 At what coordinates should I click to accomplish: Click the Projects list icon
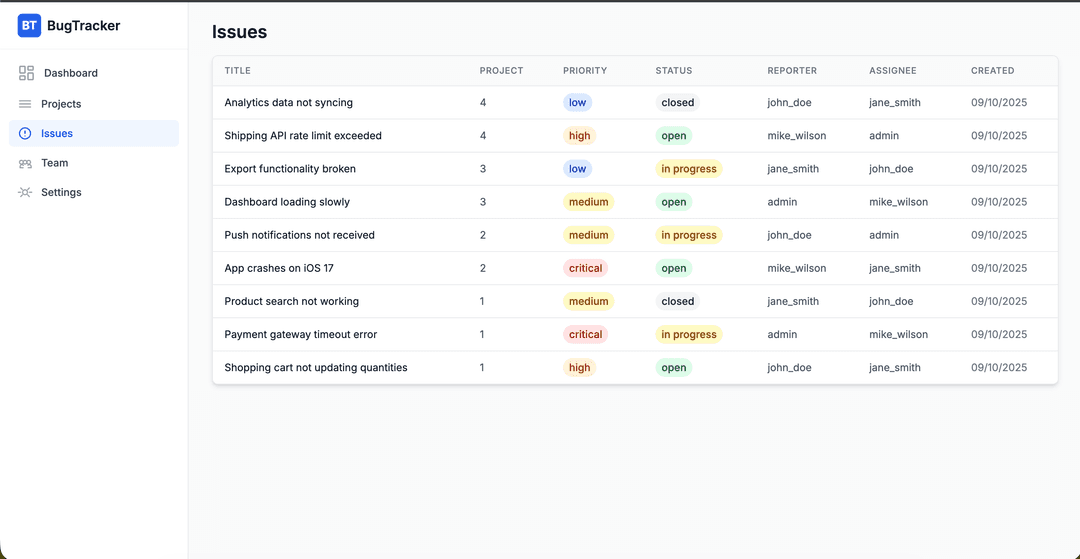(25, 104)
